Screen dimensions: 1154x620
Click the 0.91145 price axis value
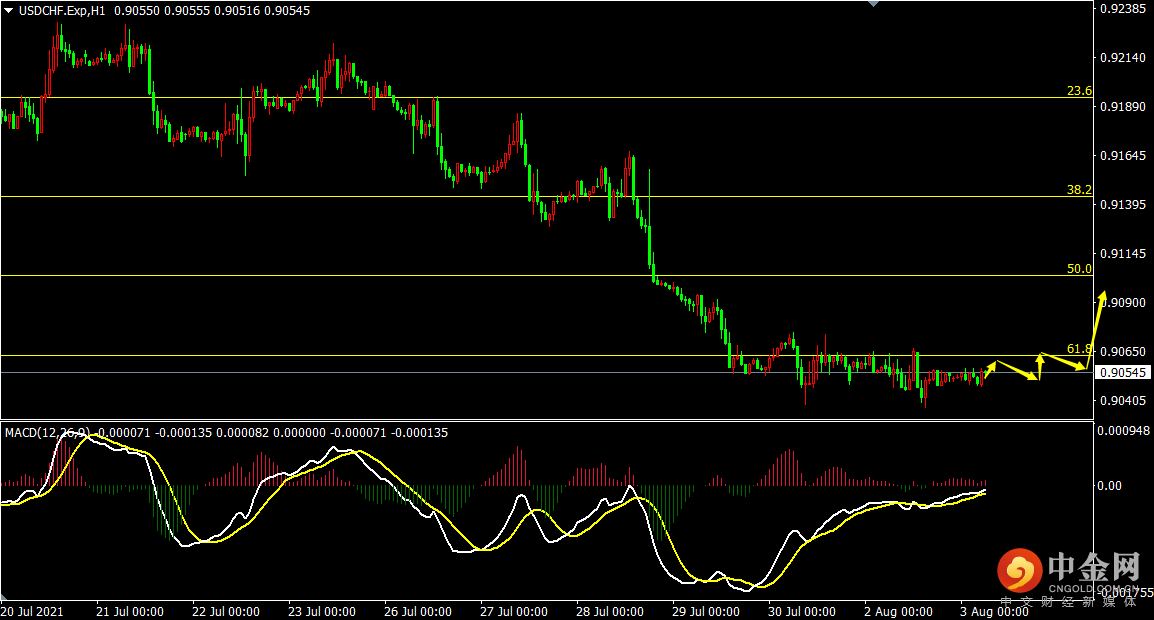click(1123, 253)
